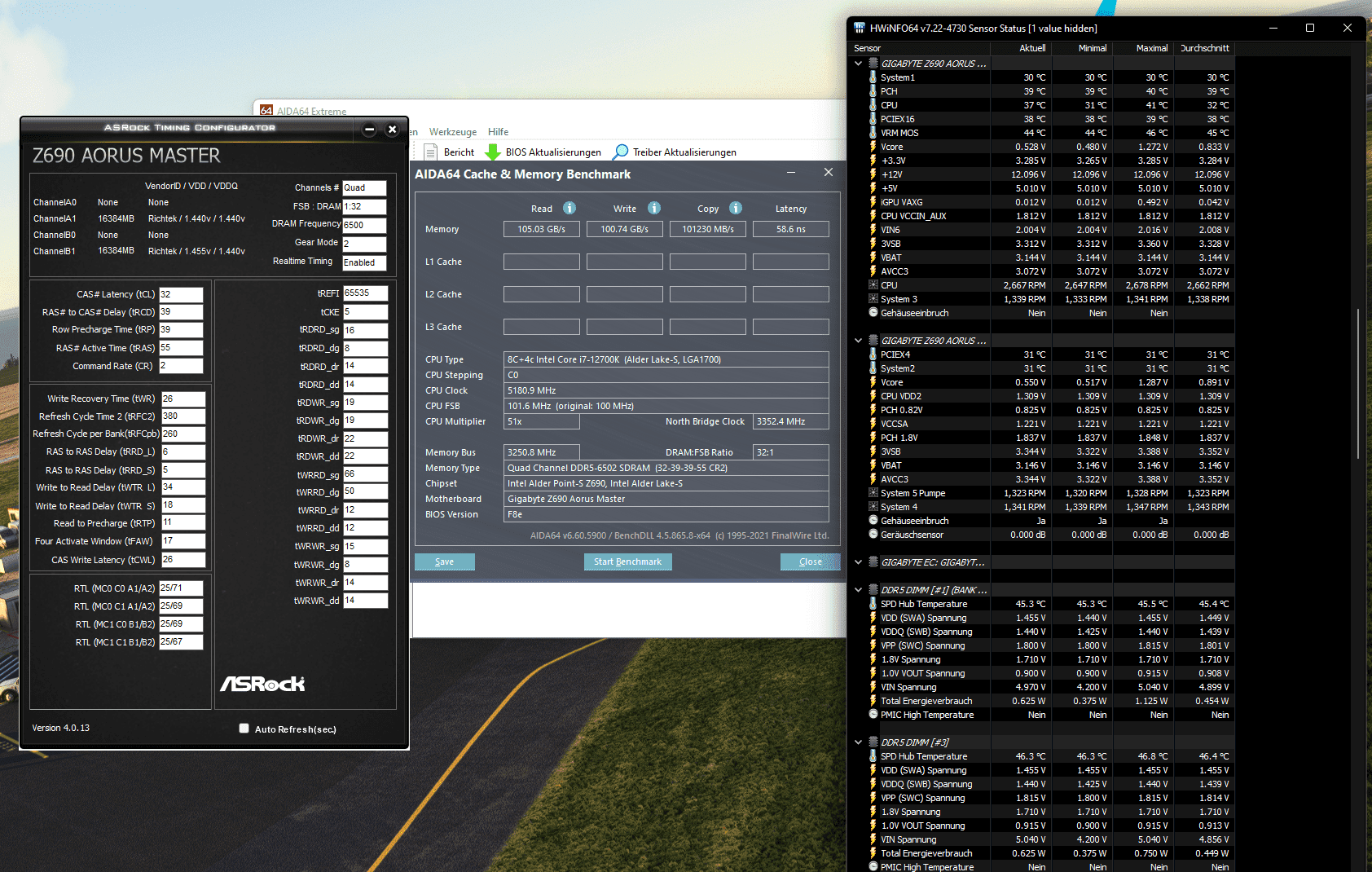1372x872 pixels.
Task: Close the ASRock Timing Configurator window
Action: point(392,129)
